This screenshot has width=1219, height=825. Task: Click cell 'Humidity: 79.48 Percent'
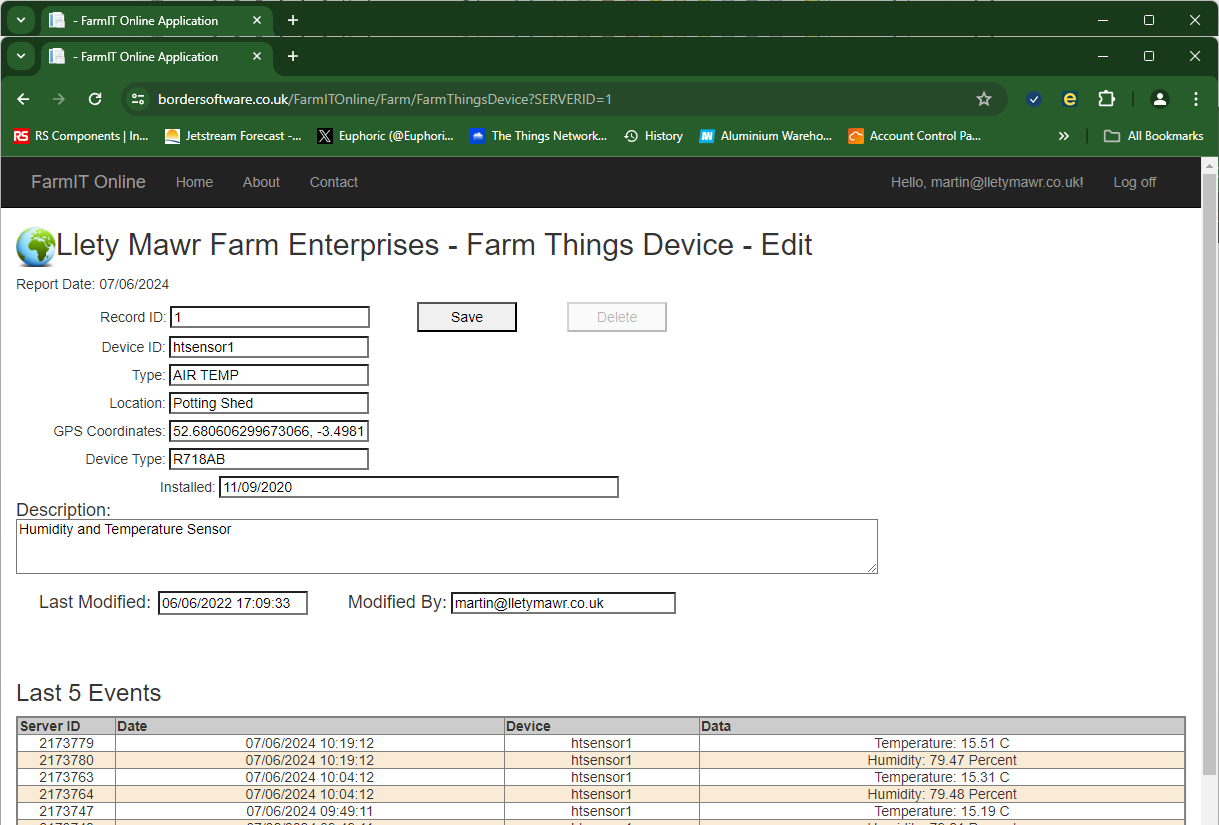click(942, 794)
